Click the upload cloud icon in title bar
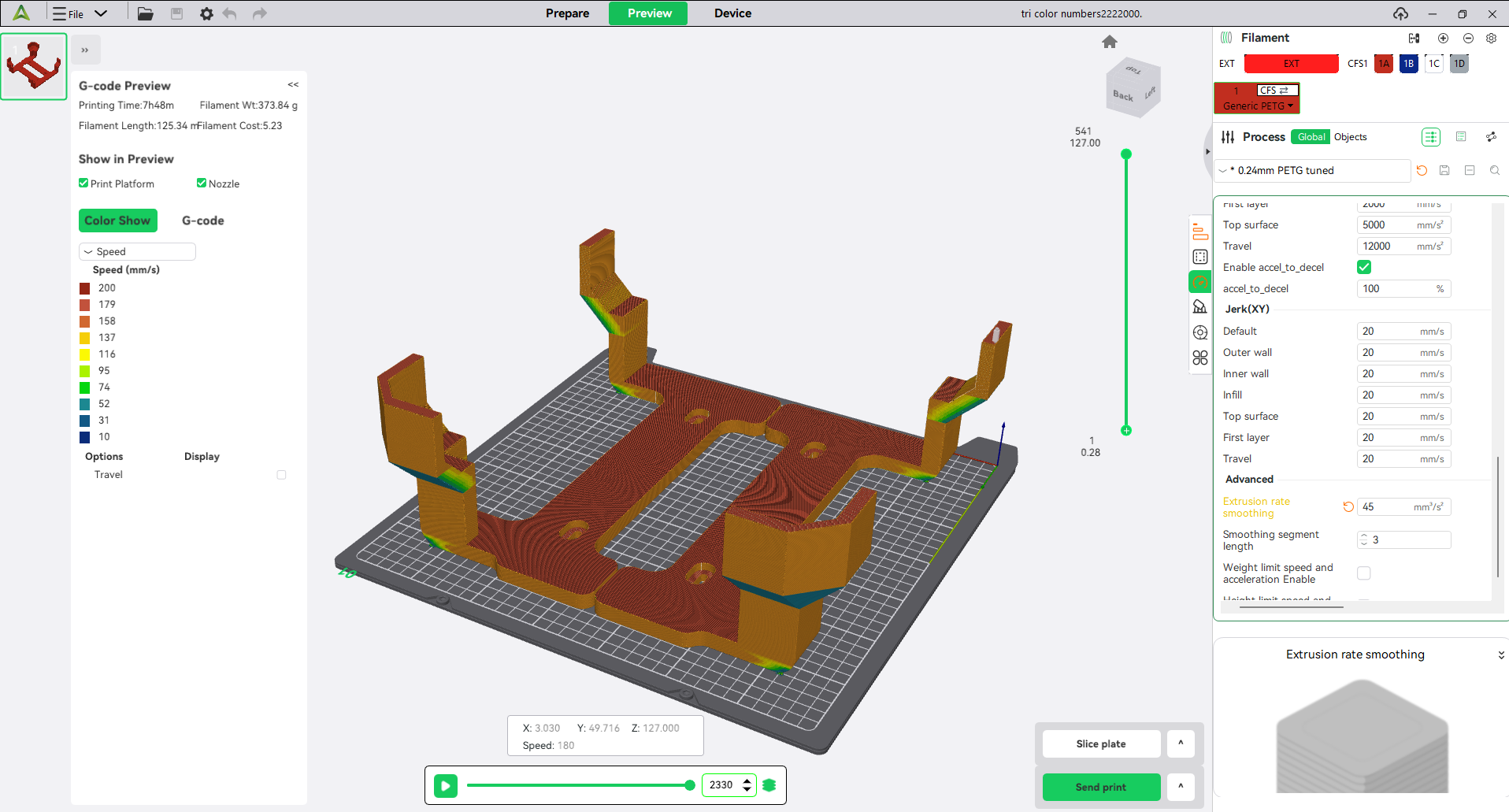The width and height of the screenshot is (1509, 812). 1400,13
